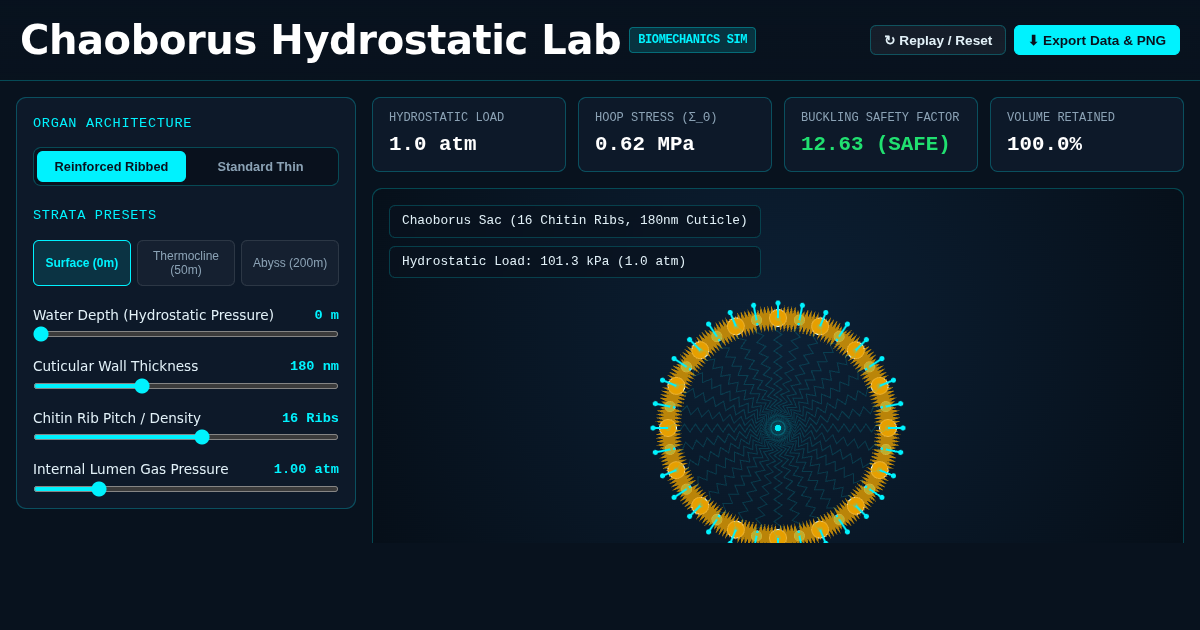Click the 0 m depth value
This screenshot has width=1200, height=630.
pyautogui.click(x=326, y=315)
